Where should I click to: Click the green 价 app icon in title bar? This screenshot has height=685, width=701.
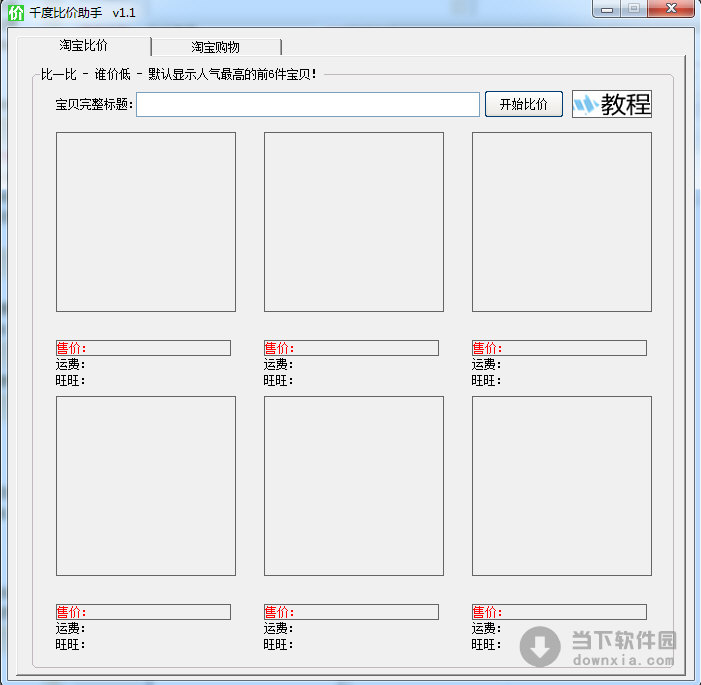16,13
